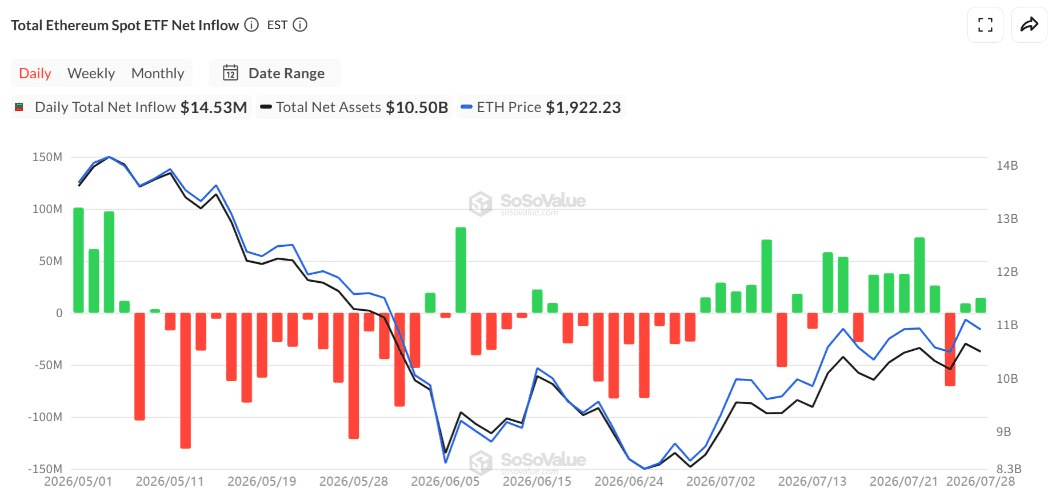
Task: Click the info icon next to EST
Action: 300,26
